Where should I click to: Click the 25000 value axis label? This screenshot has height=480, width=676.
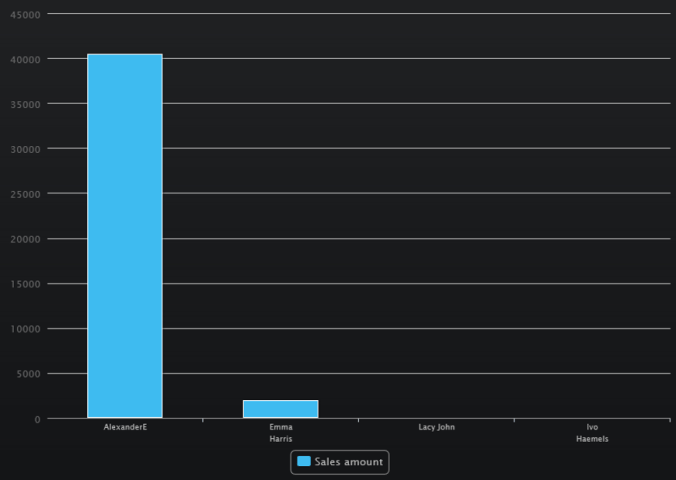click(26, 194)
